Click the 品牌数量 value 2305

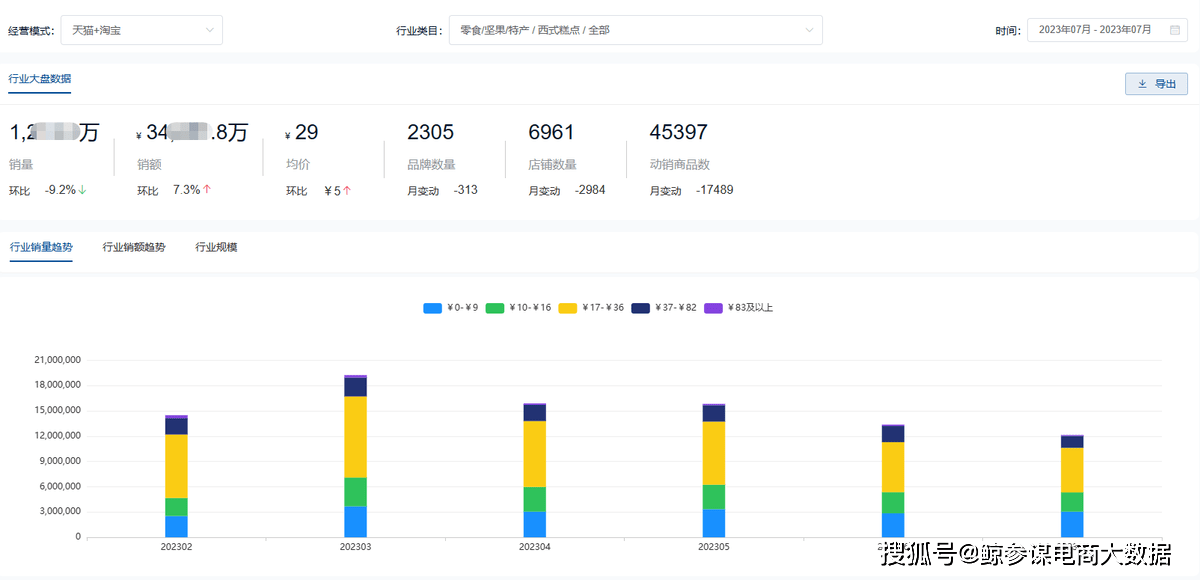pyautogui.click(x=431, y=132)
